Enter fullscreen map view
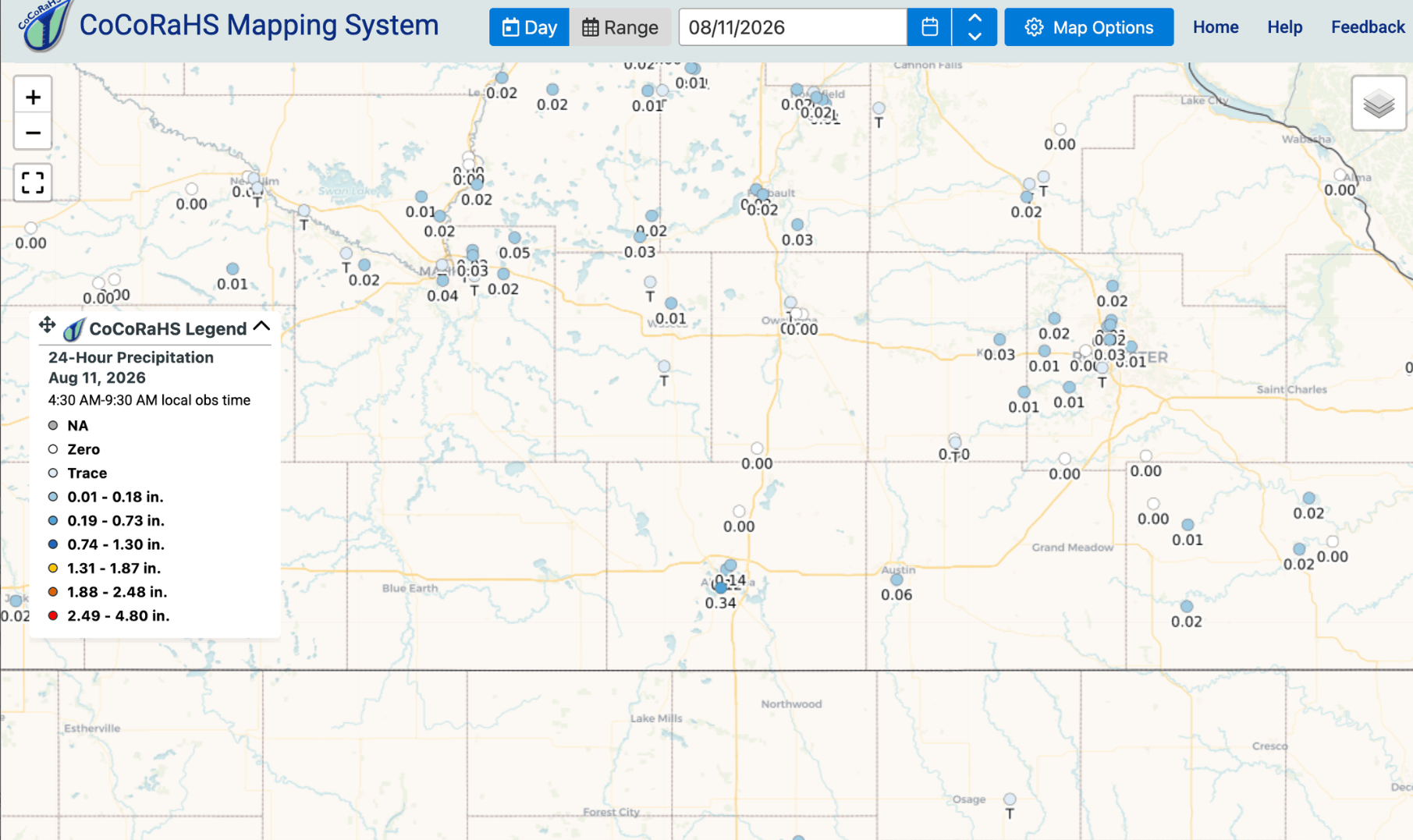Image resolution: width=1413 pixels, height=840 pixels. (x=33, y=183)
